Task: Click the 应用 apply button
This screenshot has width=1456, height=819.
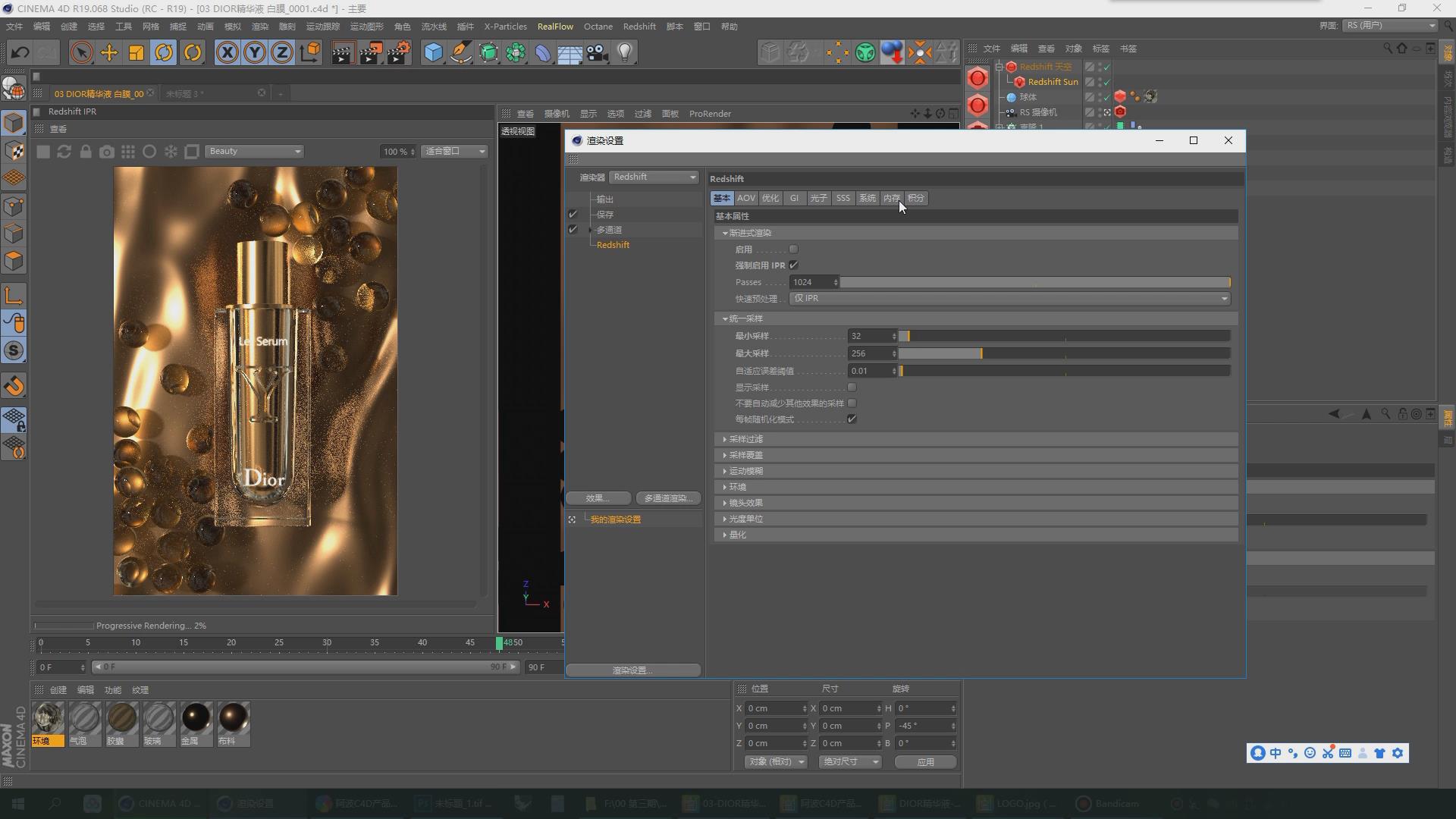Action: pyautogui.click(x=925, y=762)
